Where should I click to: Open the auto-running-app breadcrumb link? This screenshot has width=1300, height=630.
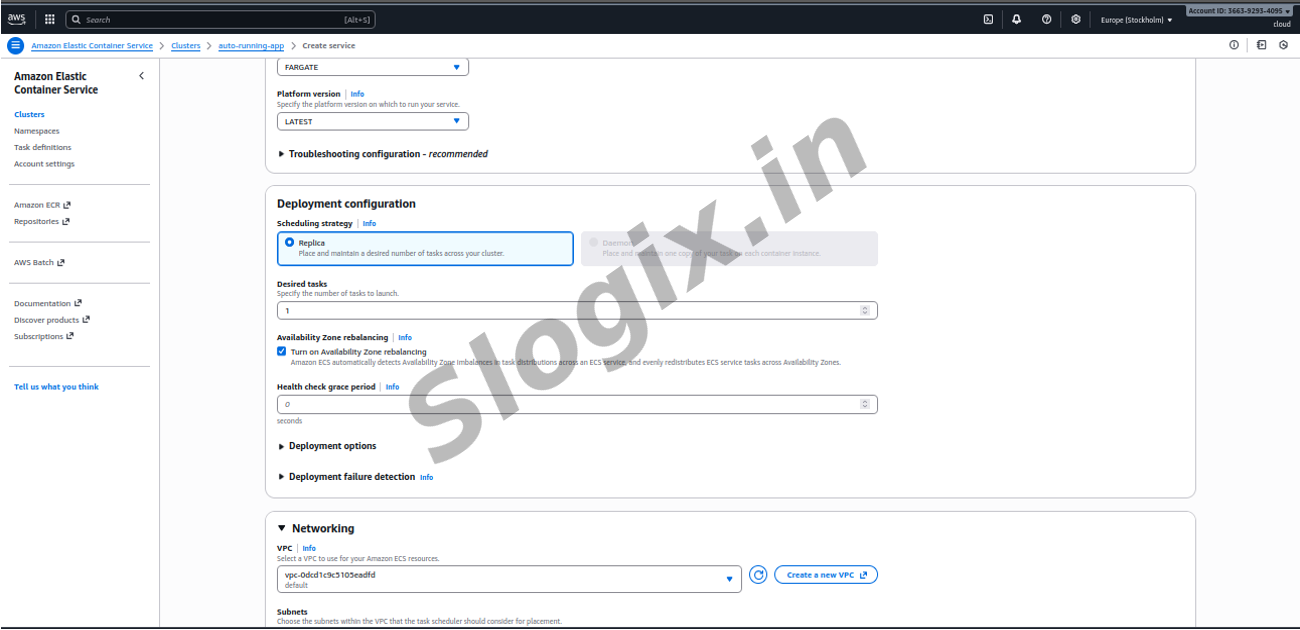click(x=251, y=46)
